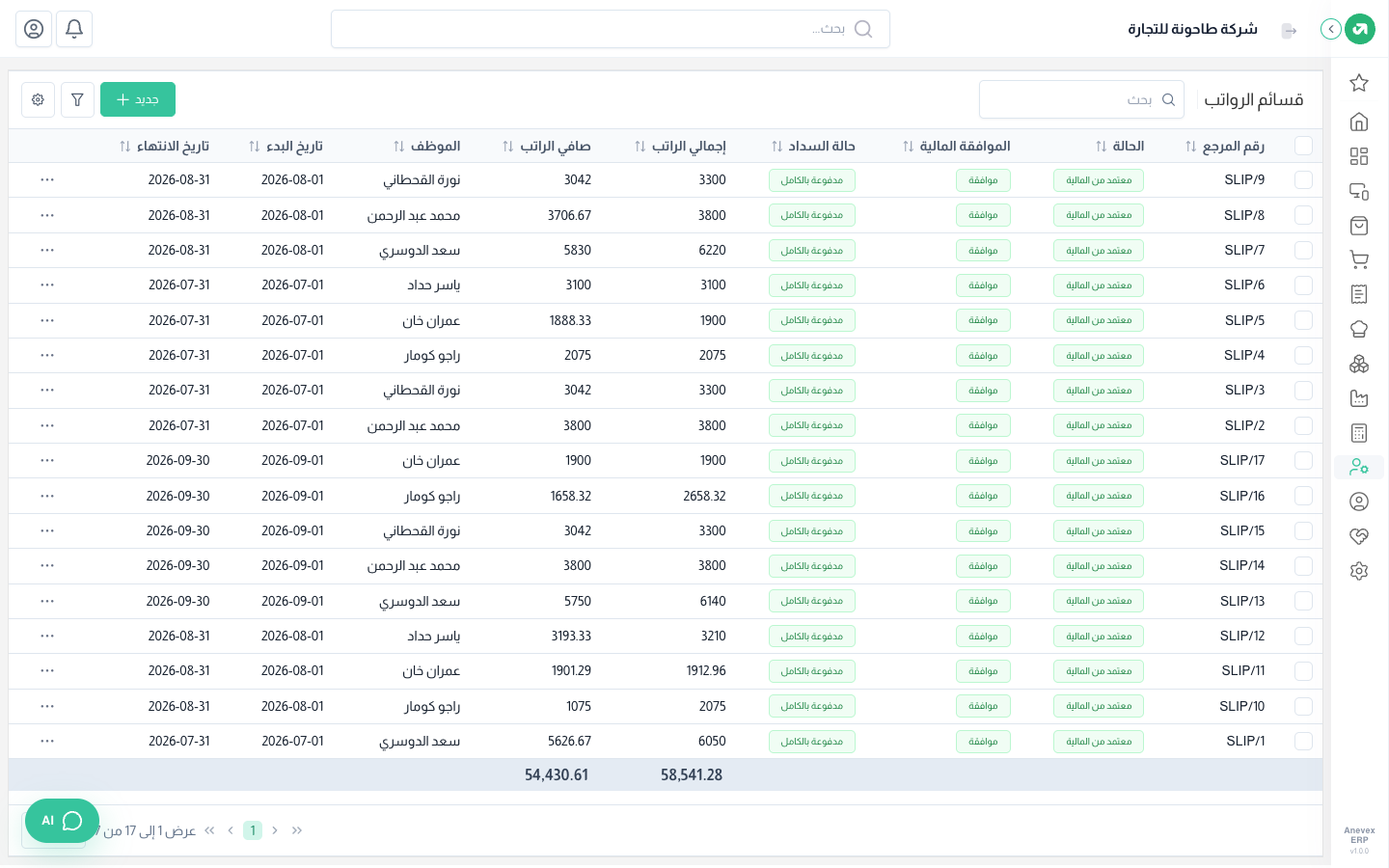The width and height of the screenshot is (1389, 868).
Task: Go to home icon in sidebar
Action: [x=1359, y=122]
